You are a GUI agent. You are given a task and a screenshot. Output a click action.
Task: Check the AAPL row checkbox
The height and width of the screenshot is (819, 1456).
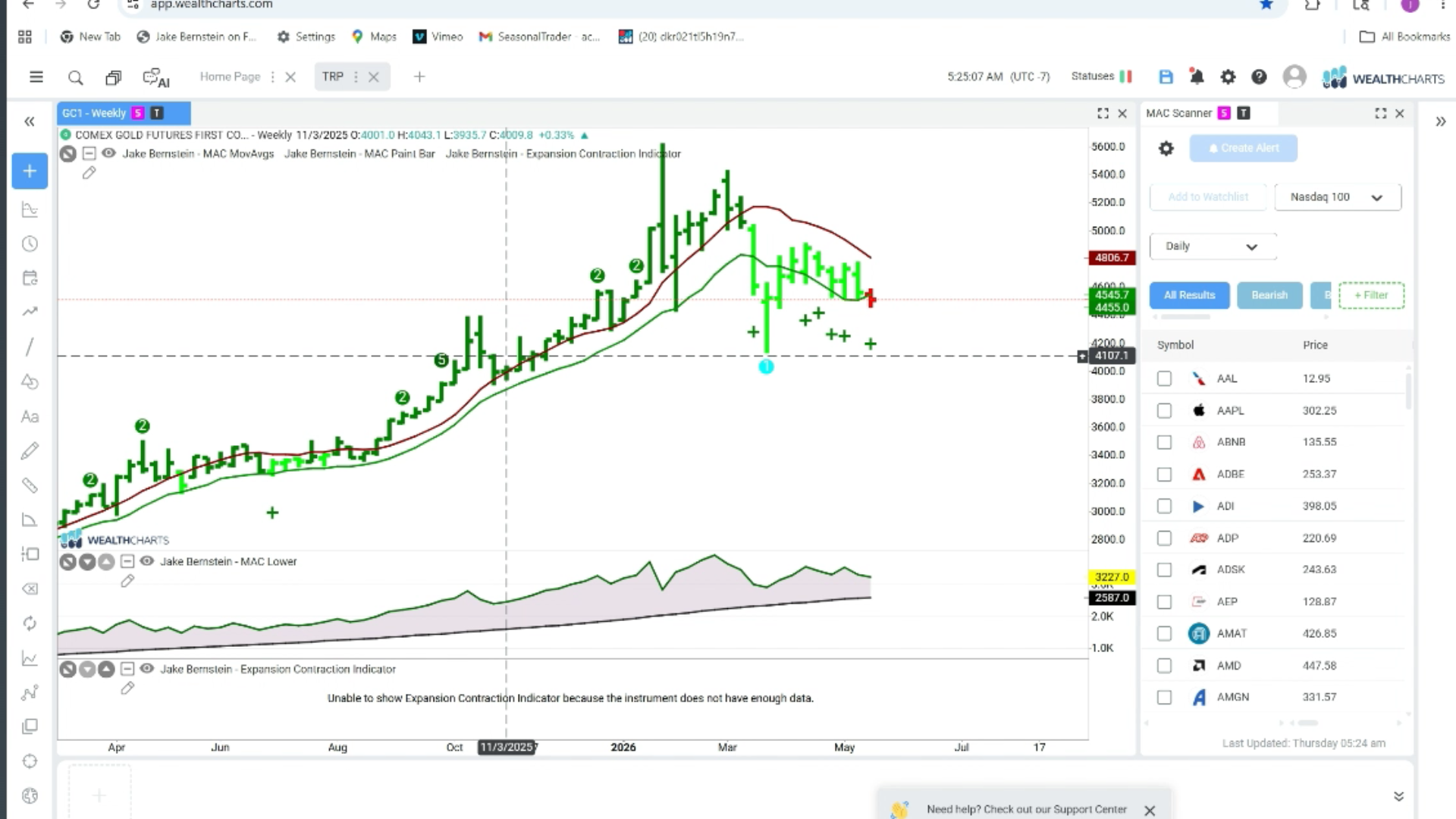[1164, 410]
